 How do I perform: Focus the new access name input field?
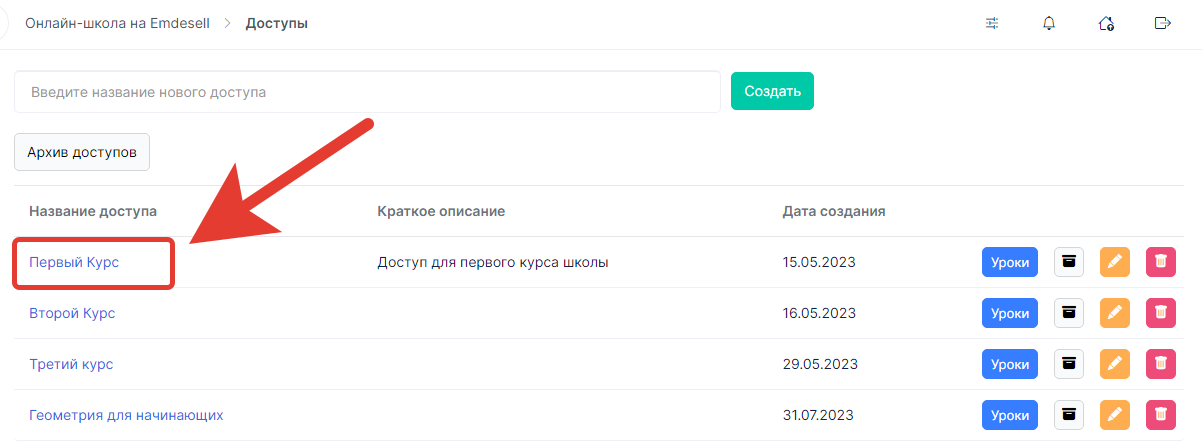click(367, 91)
